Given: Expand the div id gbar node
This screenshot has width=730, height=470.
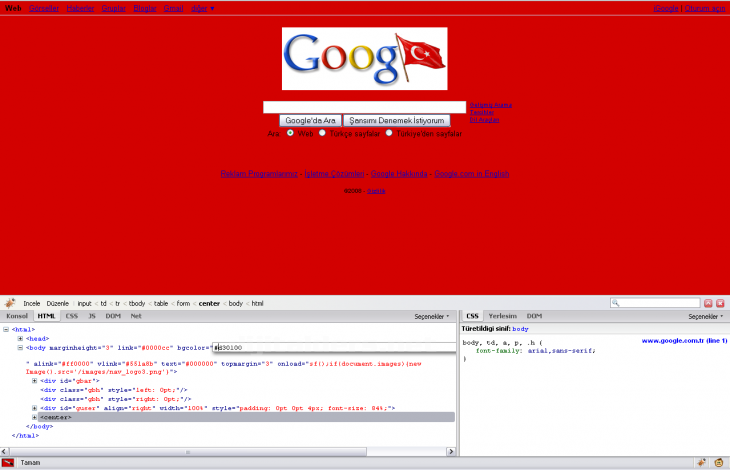Looking at the screenshot, I should click(x=34, y=381).
